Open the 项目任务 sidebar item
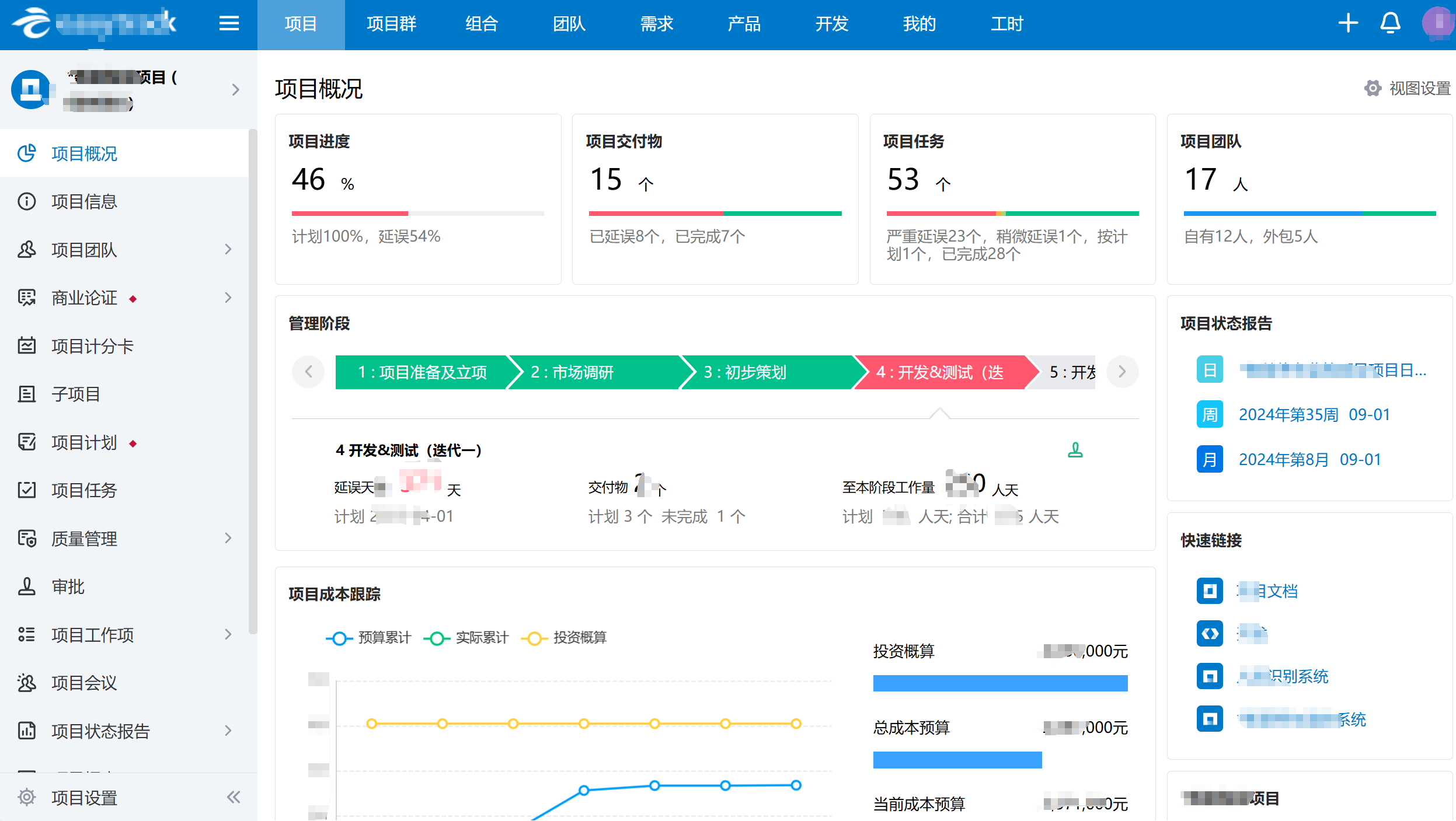This screenshot has height=821, width=1456. coord(85,490)
